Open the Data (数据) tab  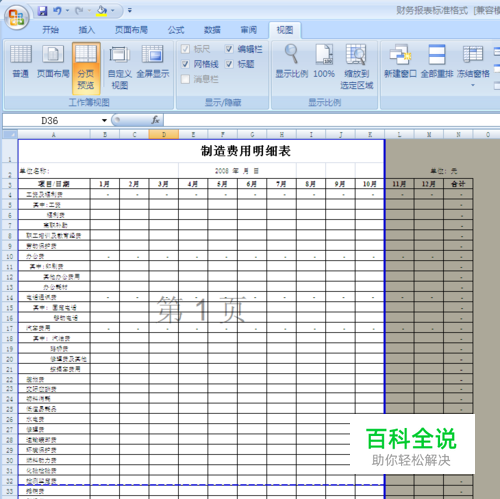click(x=212, y=30)
